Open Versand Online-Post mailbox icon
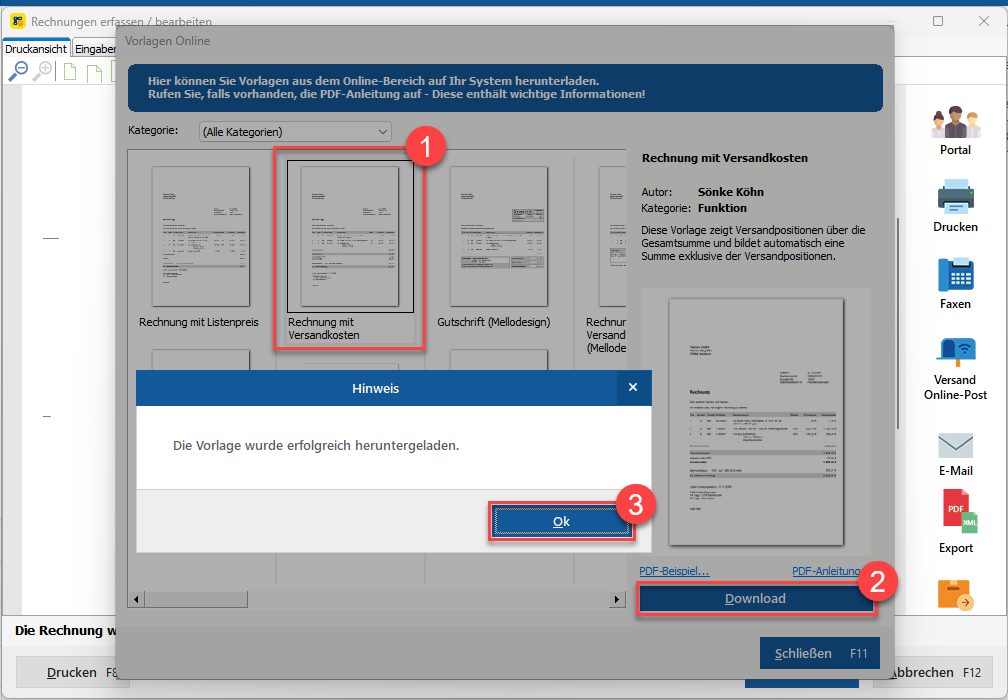1008x700 pixels. tap(955, 352)
